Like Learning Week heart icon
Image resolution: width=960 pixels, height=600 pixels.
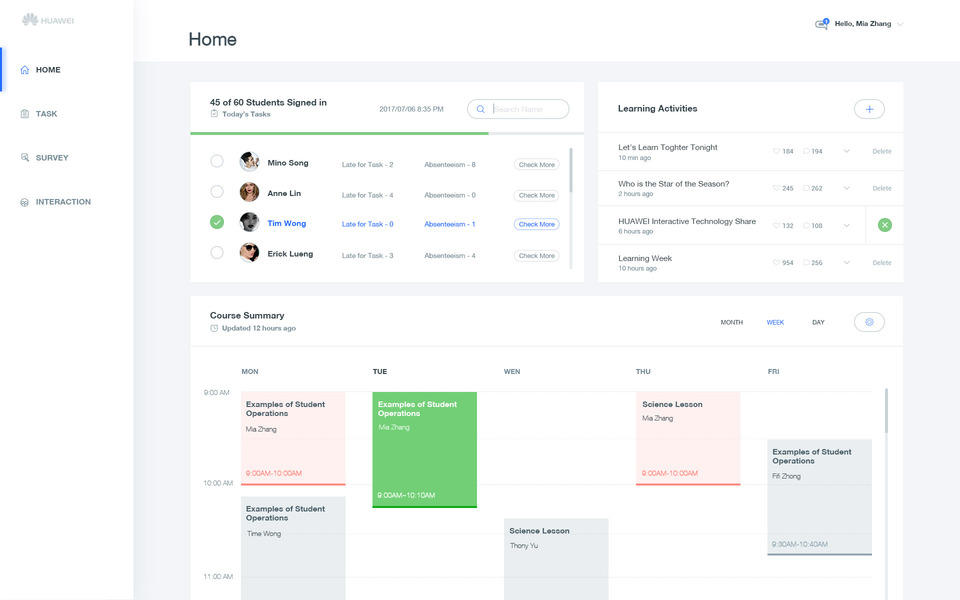coord(776,263)
